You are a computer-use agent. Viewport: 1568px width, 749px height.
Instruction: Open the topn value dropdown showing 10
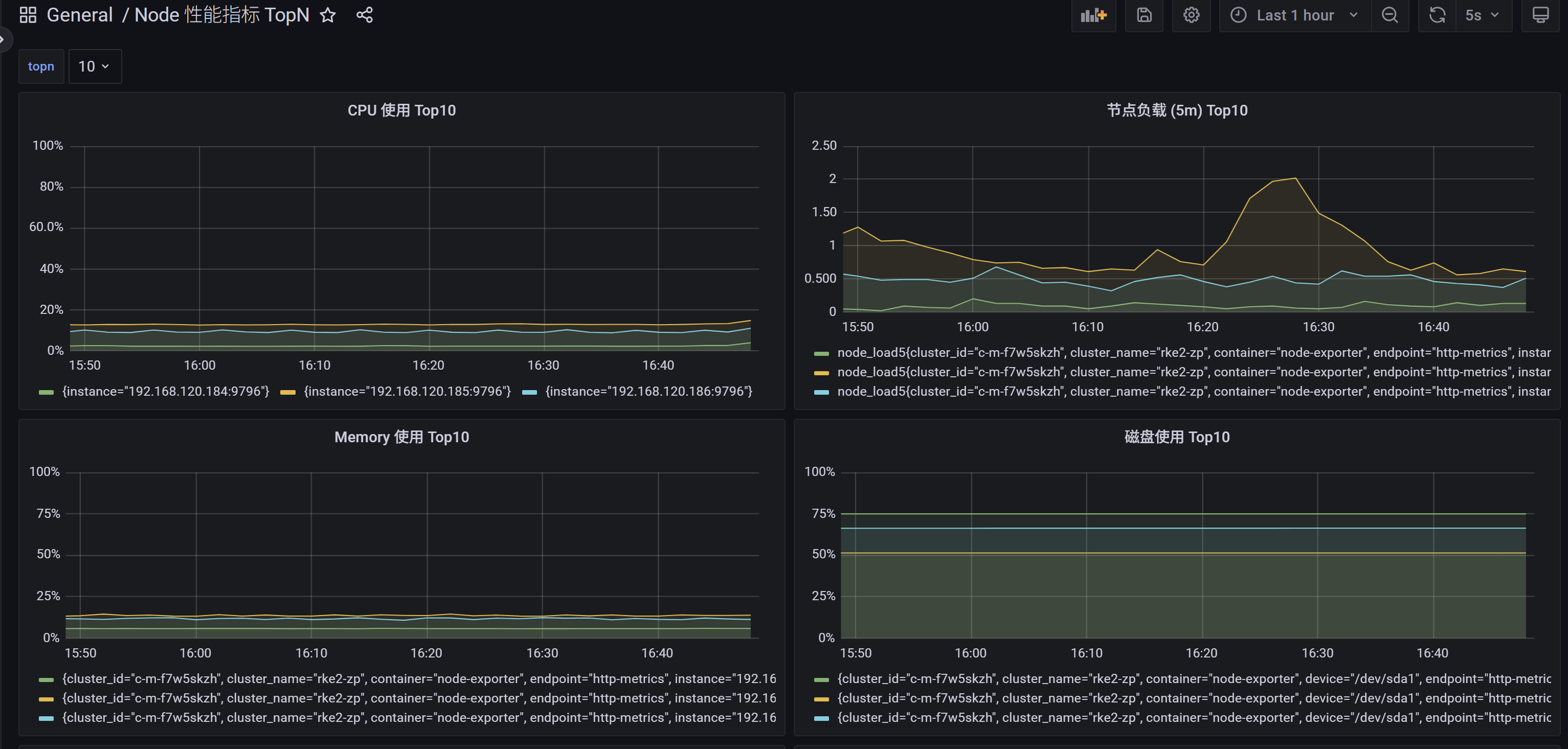click(x=95, y=66)
